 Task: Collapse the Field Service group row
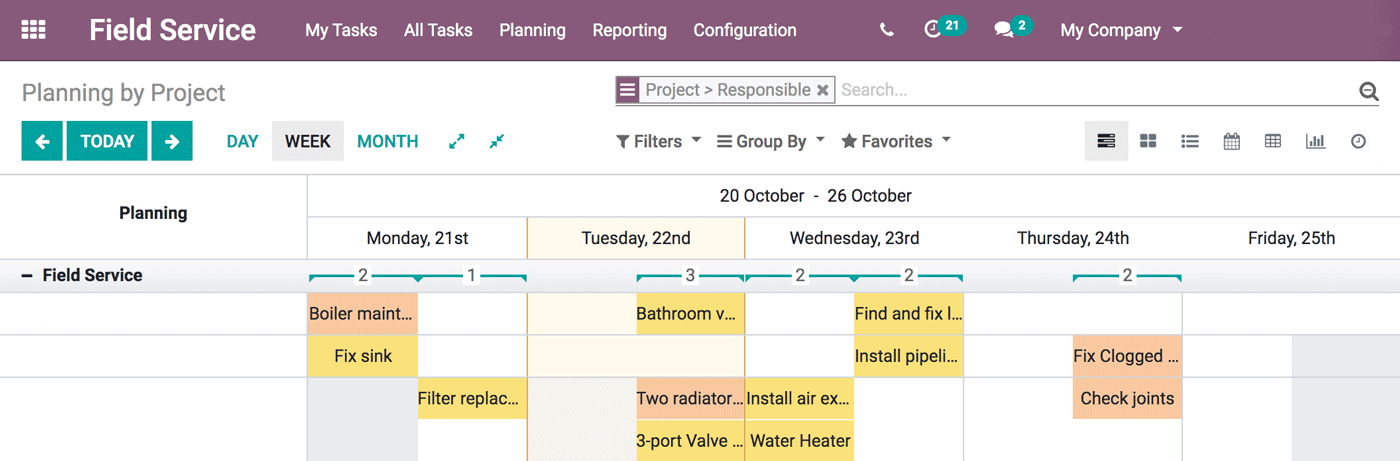27,275
